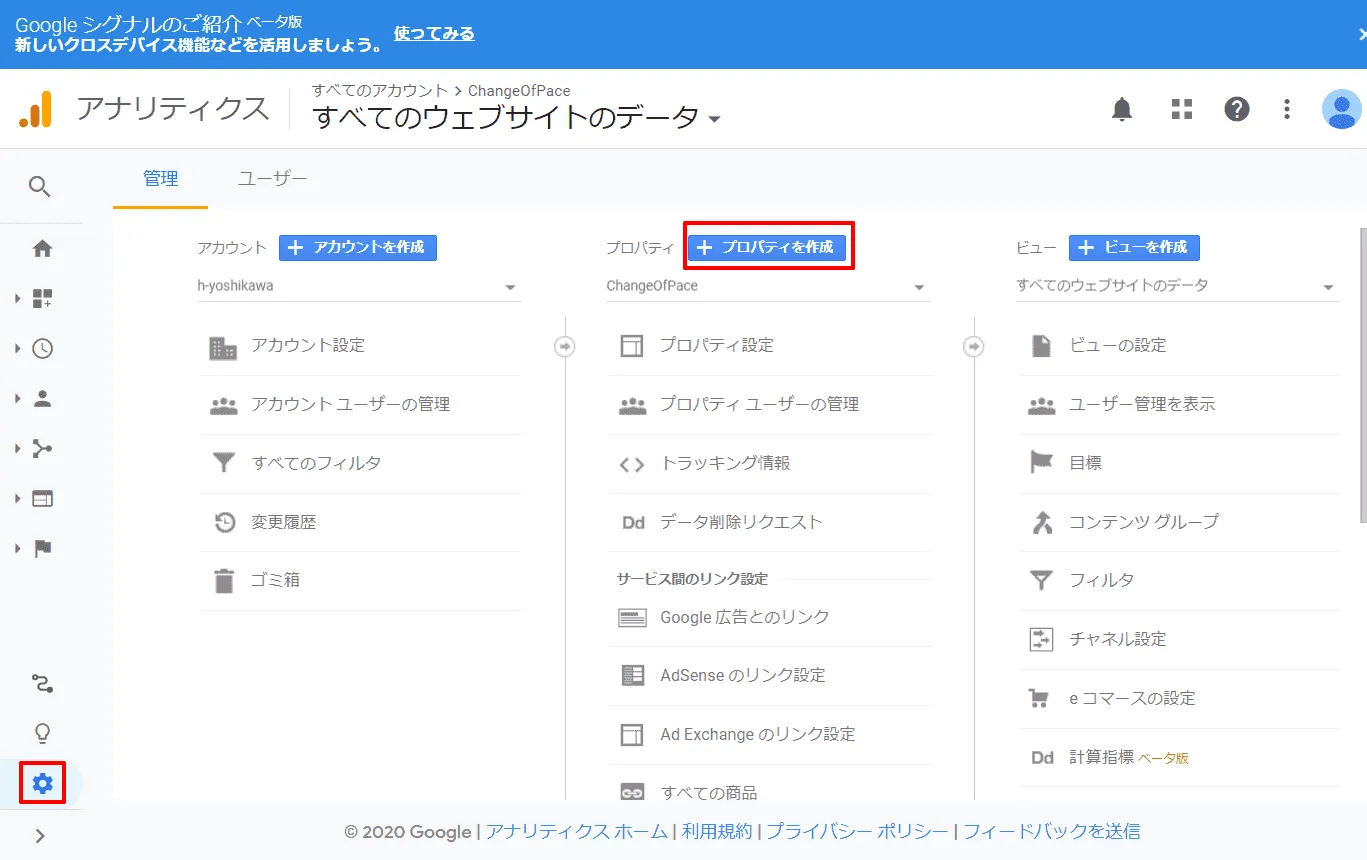Open the three-dot overflow menu icon
The image size is (1367, 860).
coord(1286,110)
